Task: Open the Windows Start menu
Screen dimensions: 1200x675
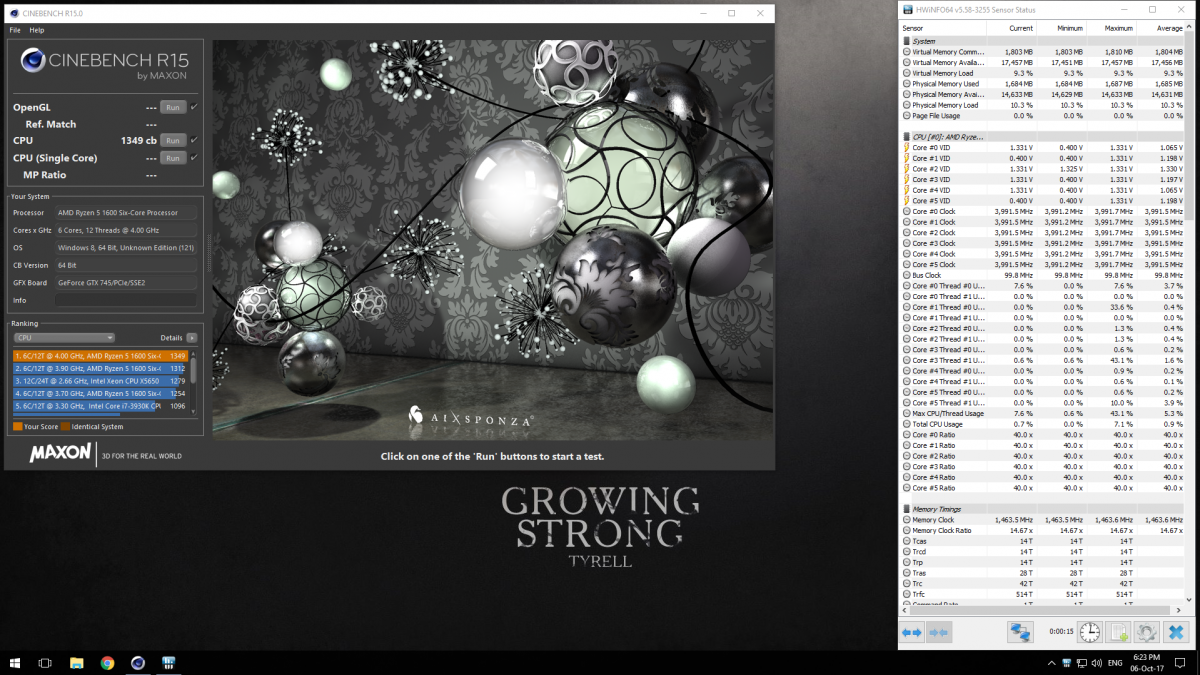Action: click(x=15, y=662)
